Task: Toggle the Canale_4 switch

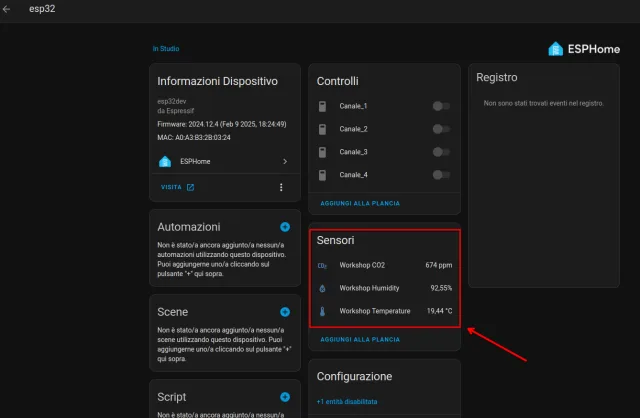Action: [x=441, y=175]
